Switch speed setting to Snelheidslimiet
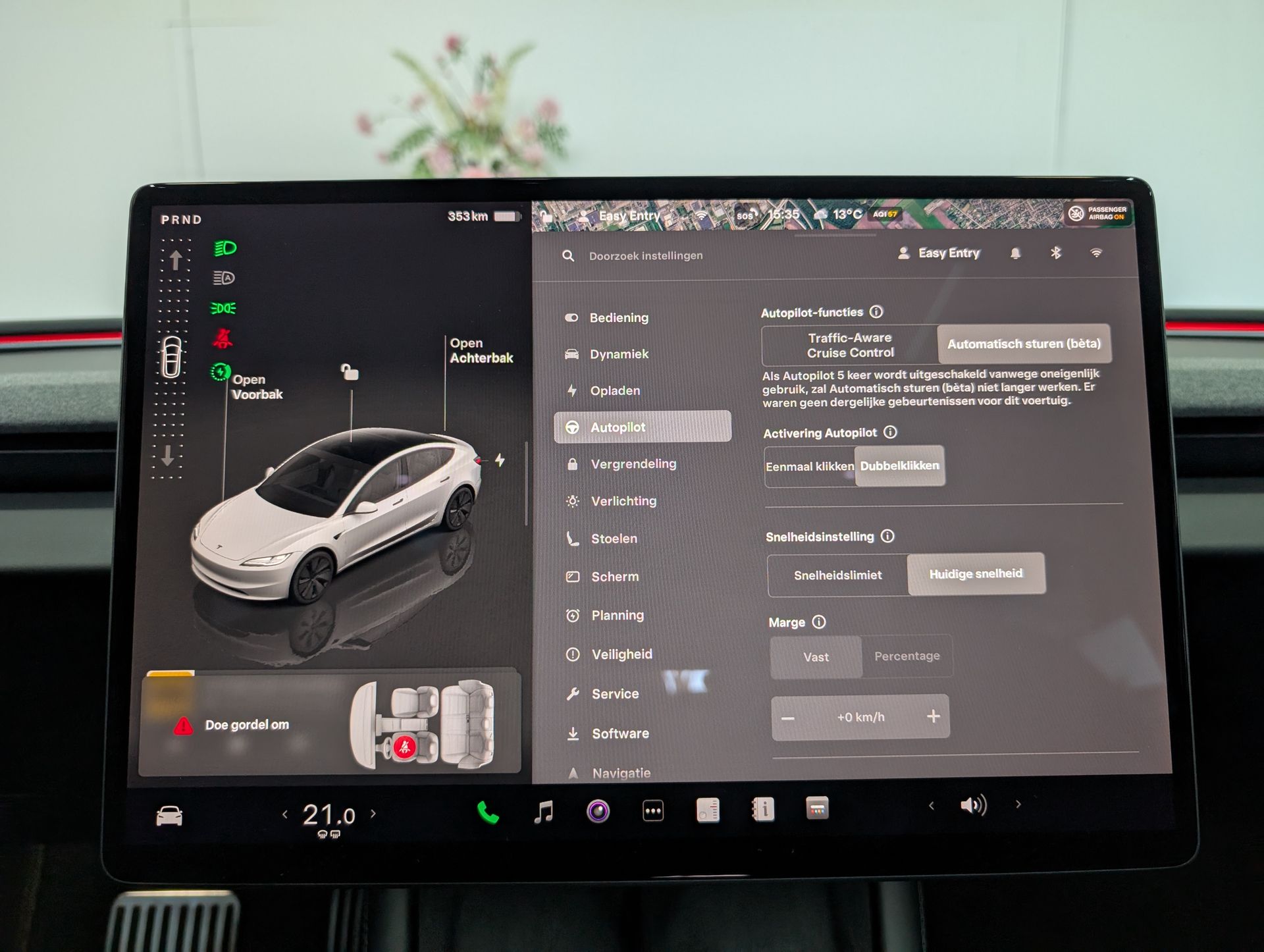 point(837,575)
